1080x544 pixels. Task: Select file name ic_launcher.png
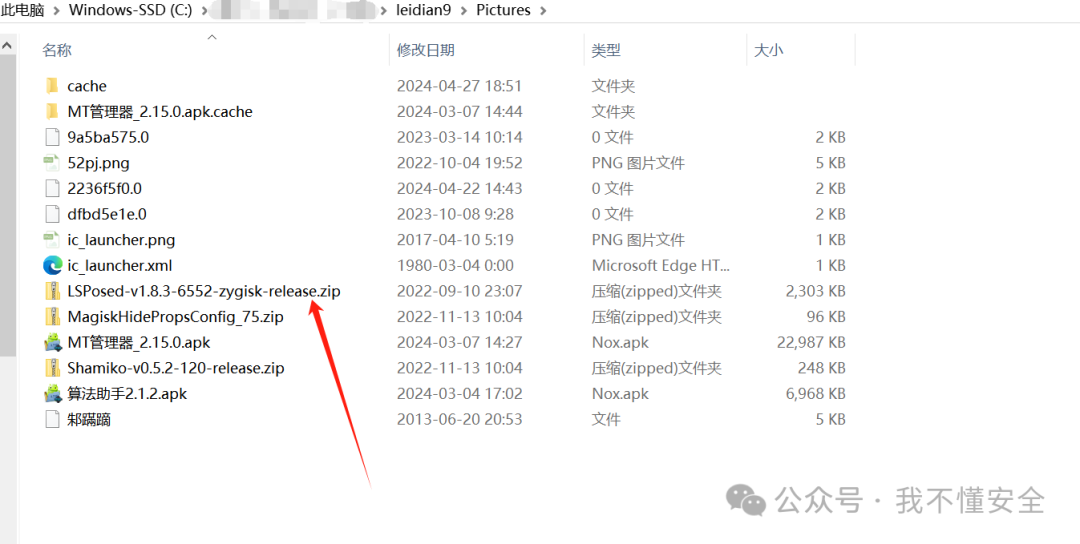(121, 240)
